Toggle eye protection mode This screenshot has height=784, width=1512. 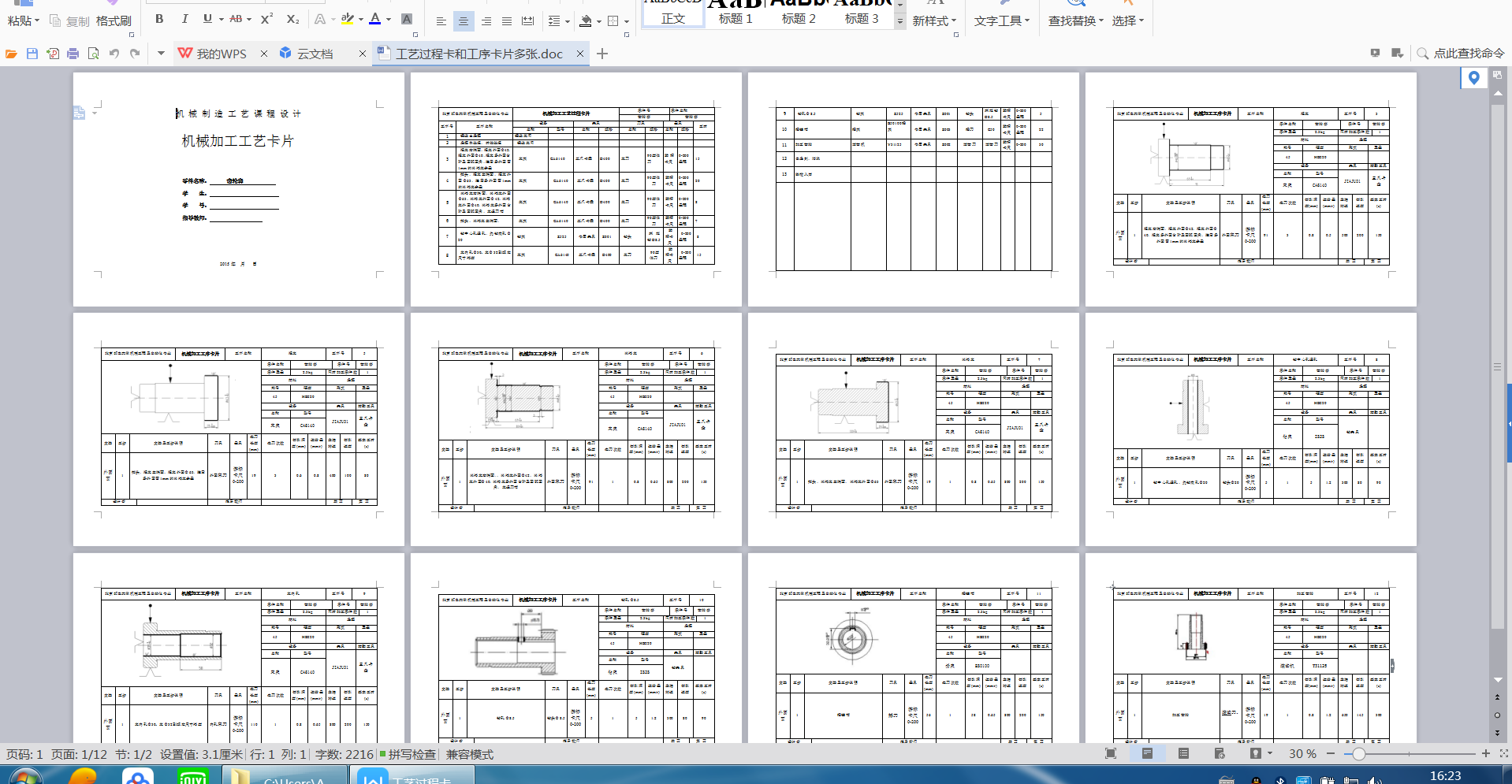[x=1256, y=754]
